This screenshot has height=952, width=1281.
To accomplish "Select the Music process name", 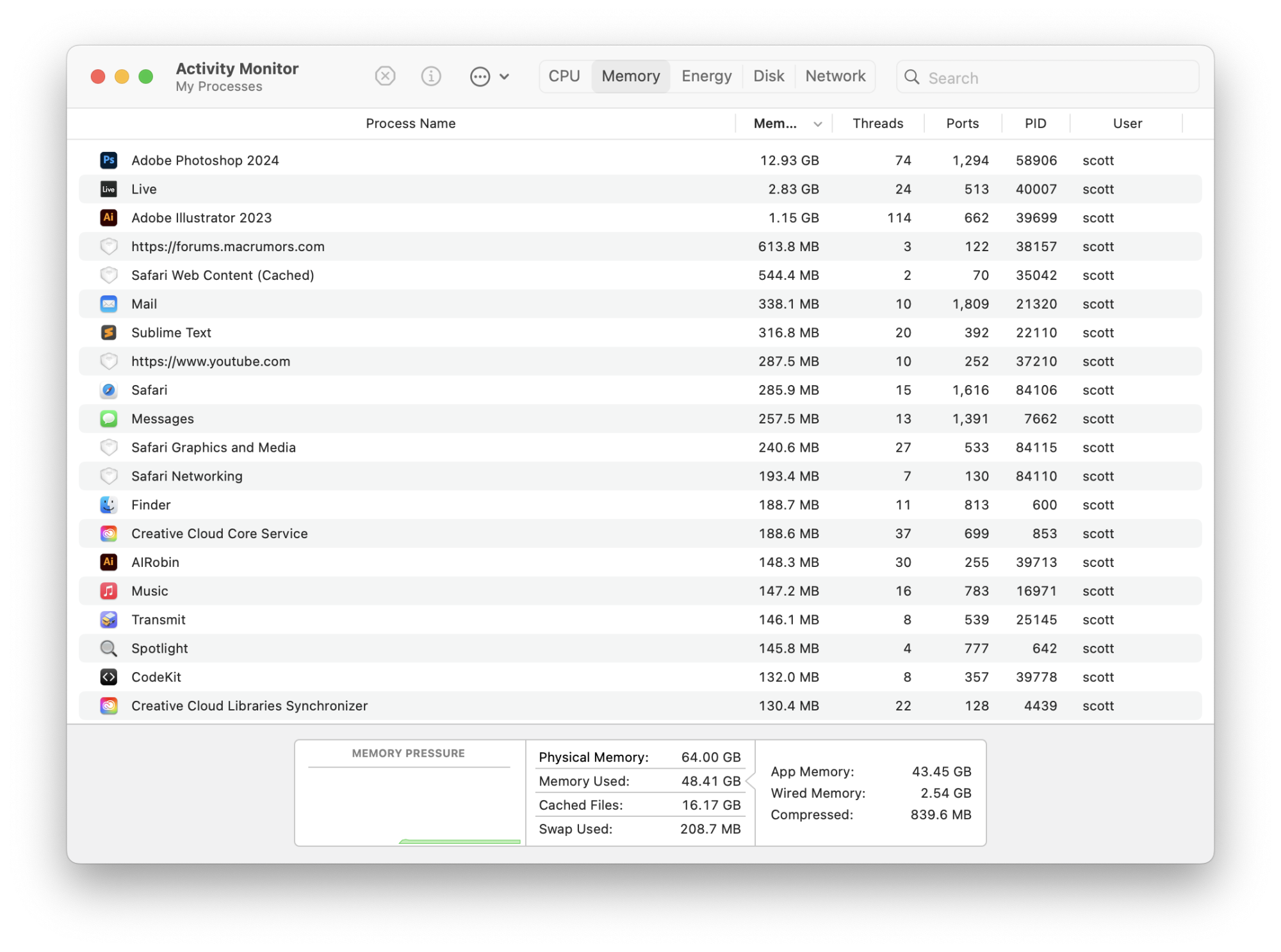I will tap(150, 591).
